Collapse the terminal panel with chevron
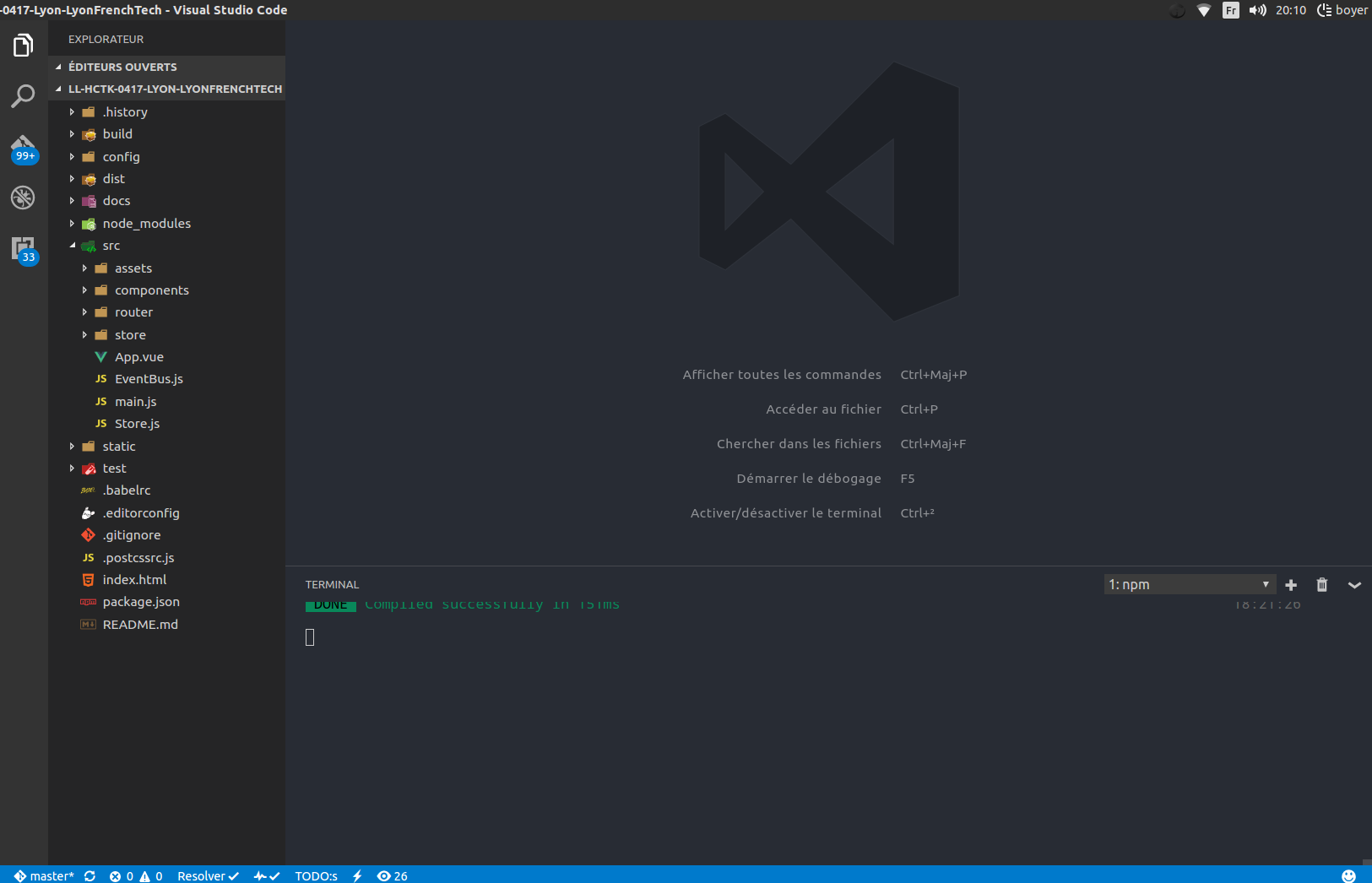This screenshot has width=1372, height=883. [x=1354, y=584]
